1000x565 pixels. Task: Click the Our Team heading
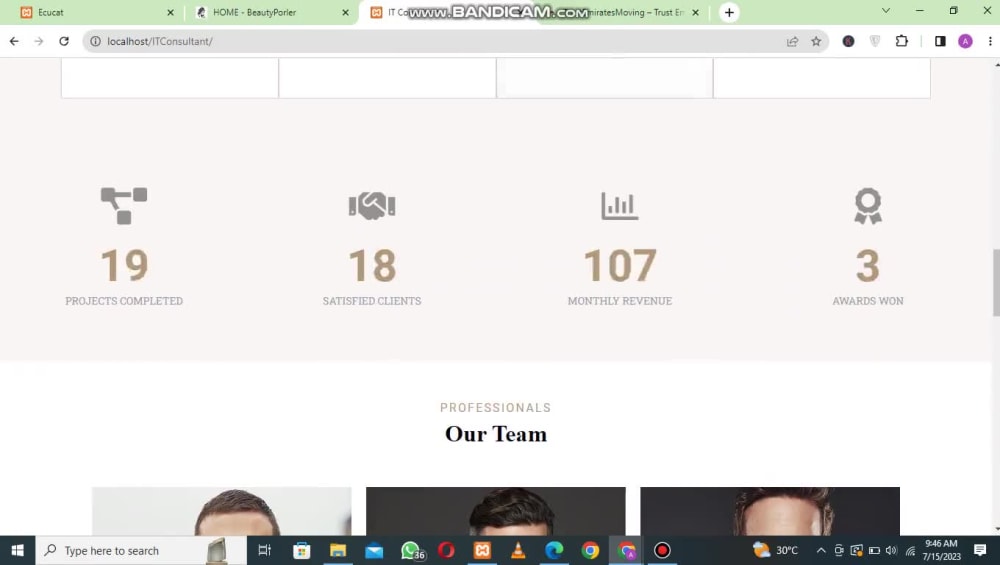coord(496,434)
